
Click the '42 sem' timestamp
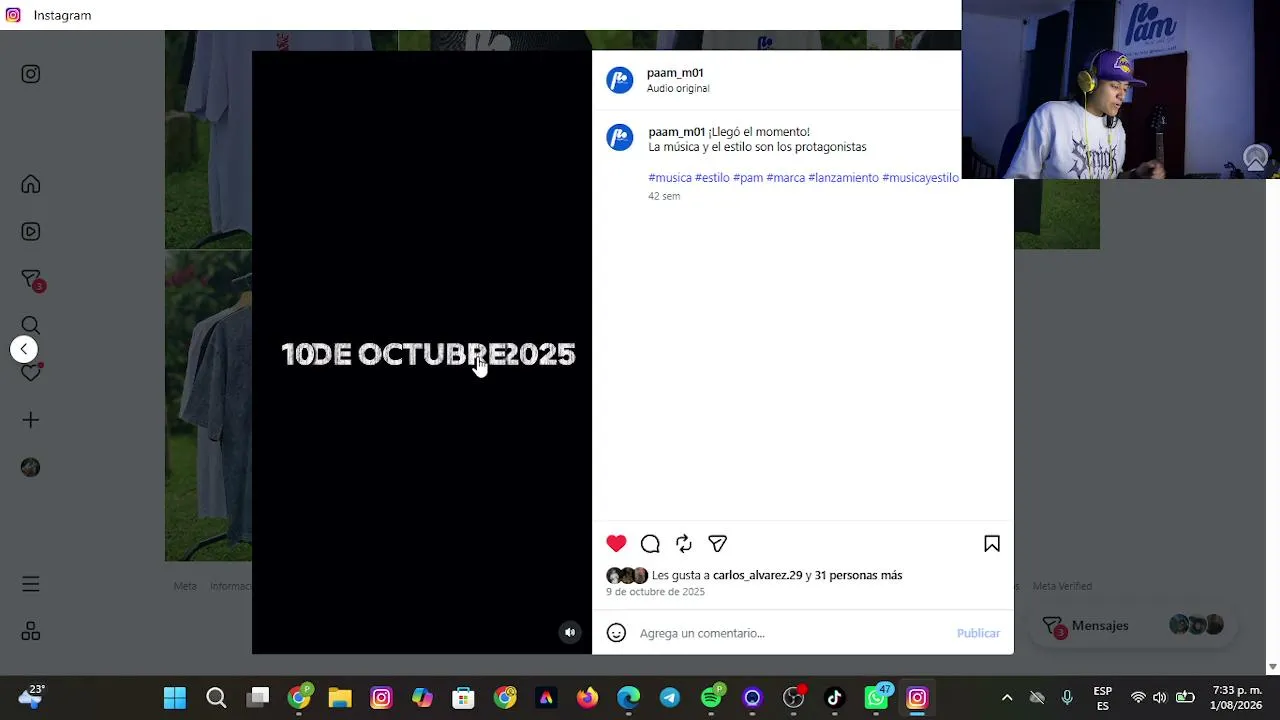pos(664,196)
